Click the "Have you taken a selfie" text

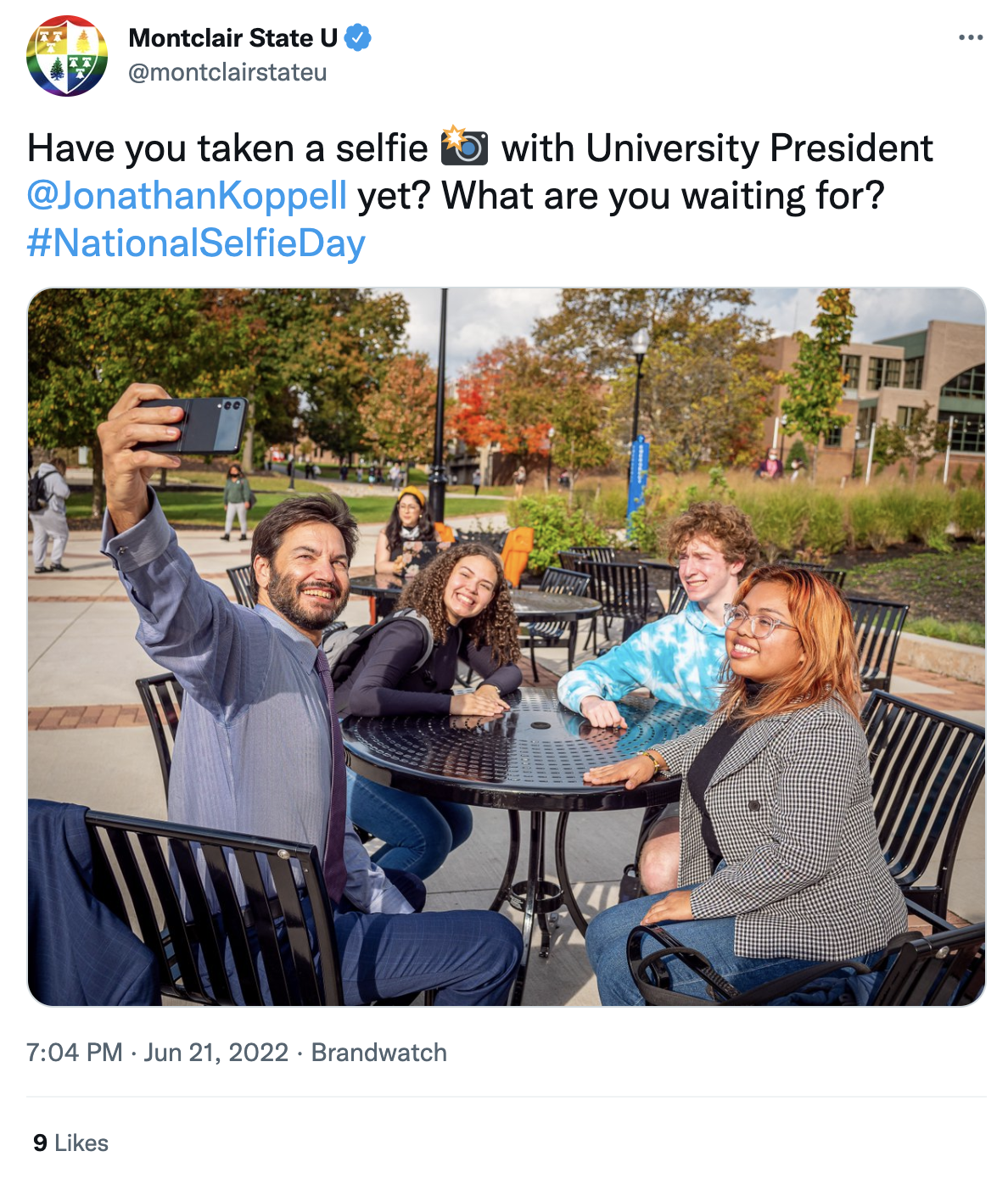tap(227, 148)
